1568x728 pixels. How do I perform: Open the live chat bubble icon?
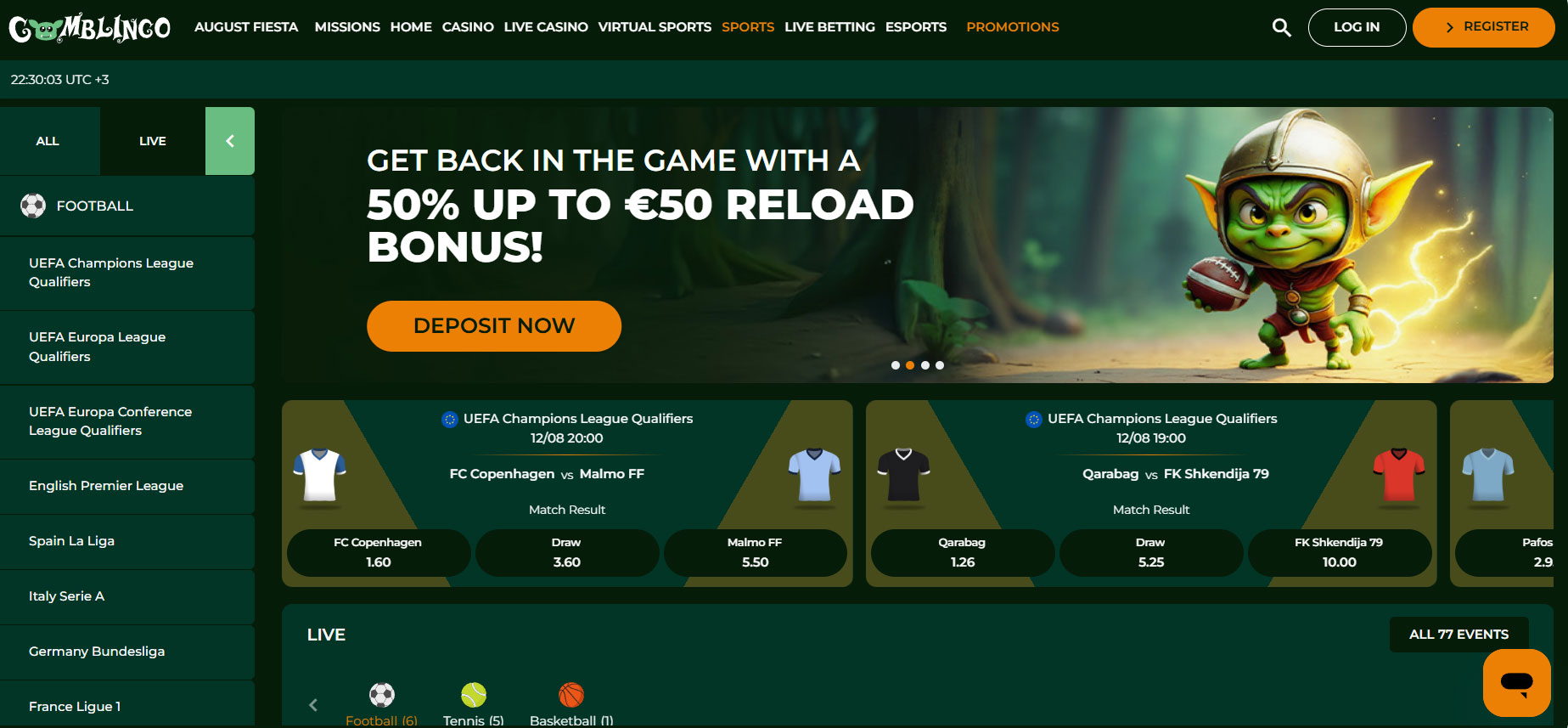[x=1516, y=682]
